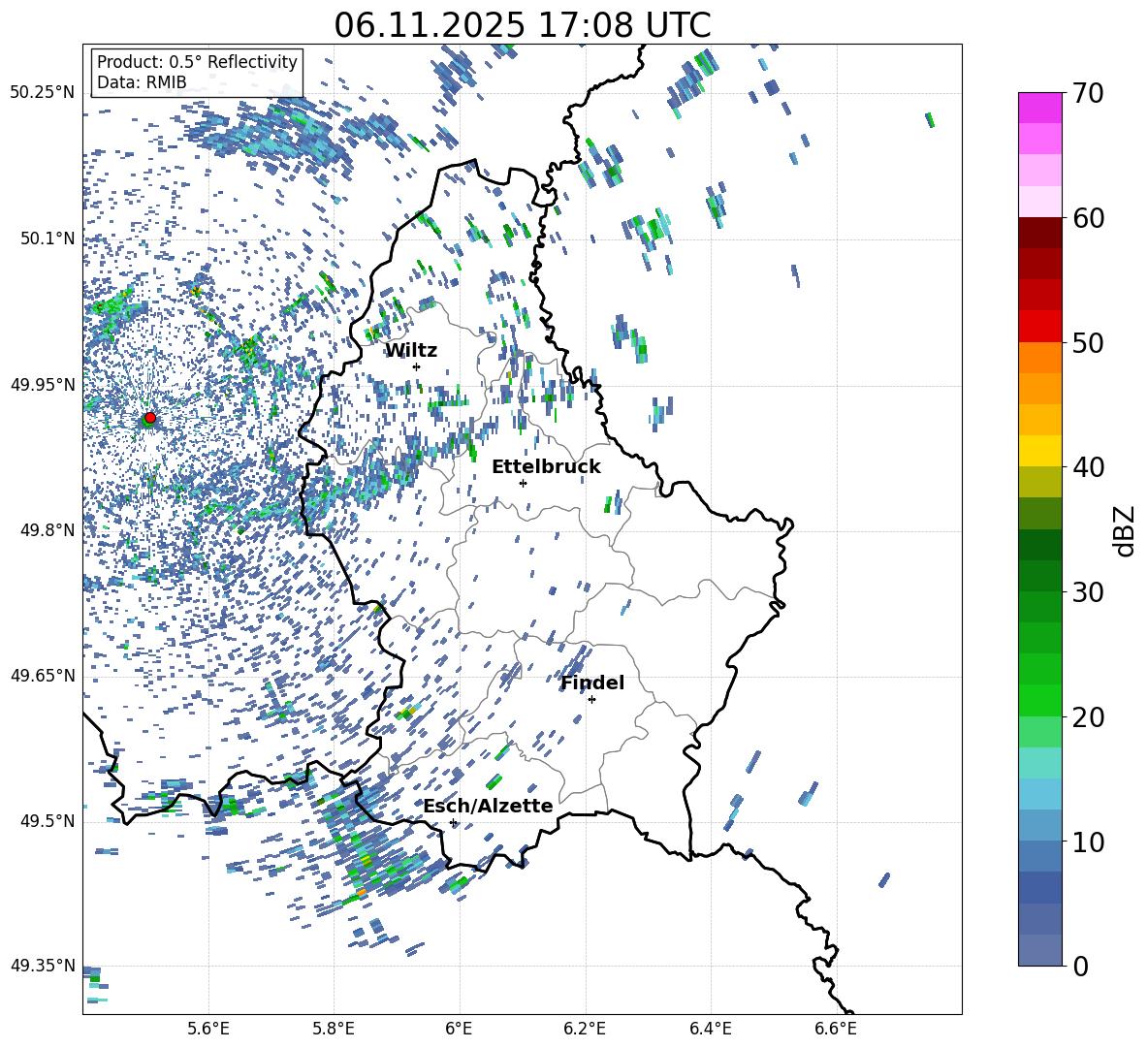Select the Ettelbruck city label
The width and height of the screenshot is (1148, 1048).
tap(546, 466)
